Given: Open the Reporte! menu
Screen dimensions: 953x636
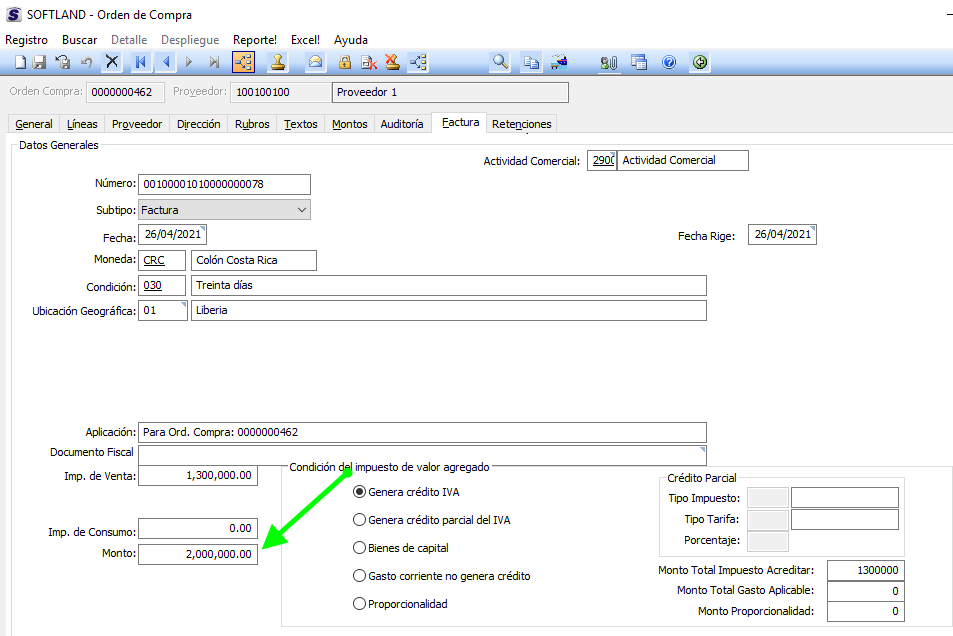Looking at the screenshot, I should (x=255, y=40).
